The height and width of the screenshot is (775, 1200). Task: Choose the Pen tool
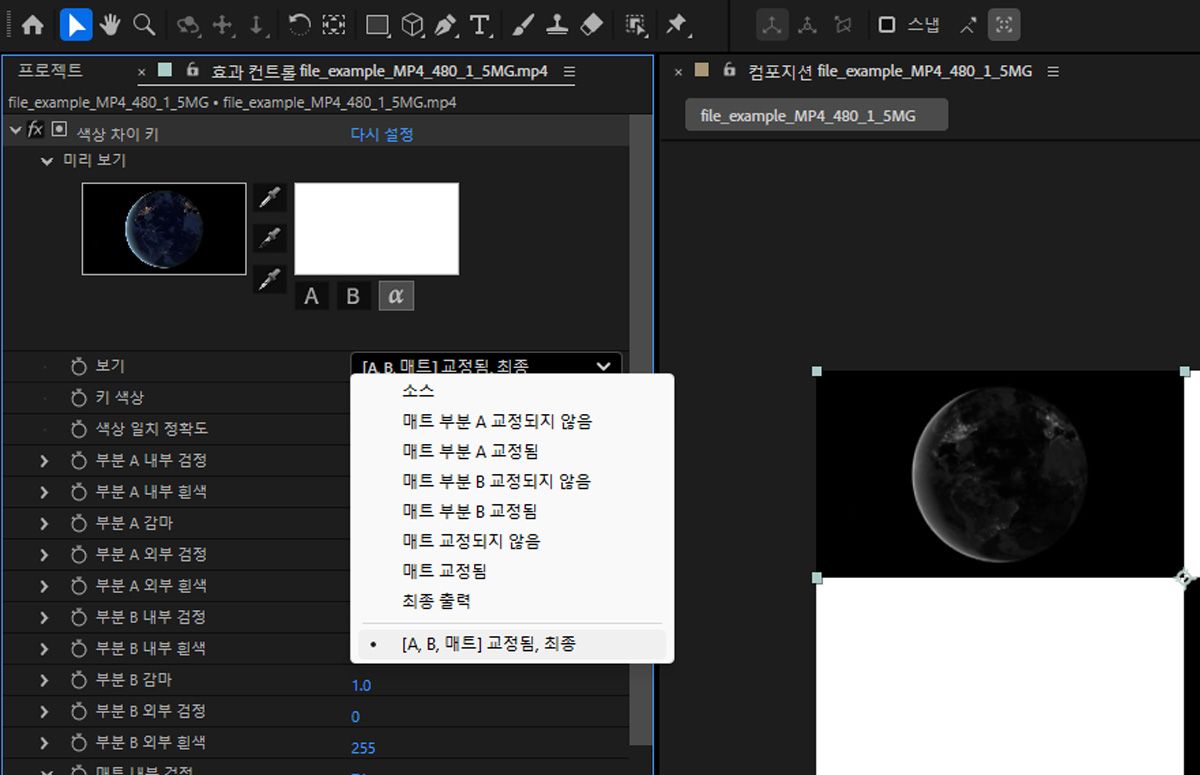point(447,25)
